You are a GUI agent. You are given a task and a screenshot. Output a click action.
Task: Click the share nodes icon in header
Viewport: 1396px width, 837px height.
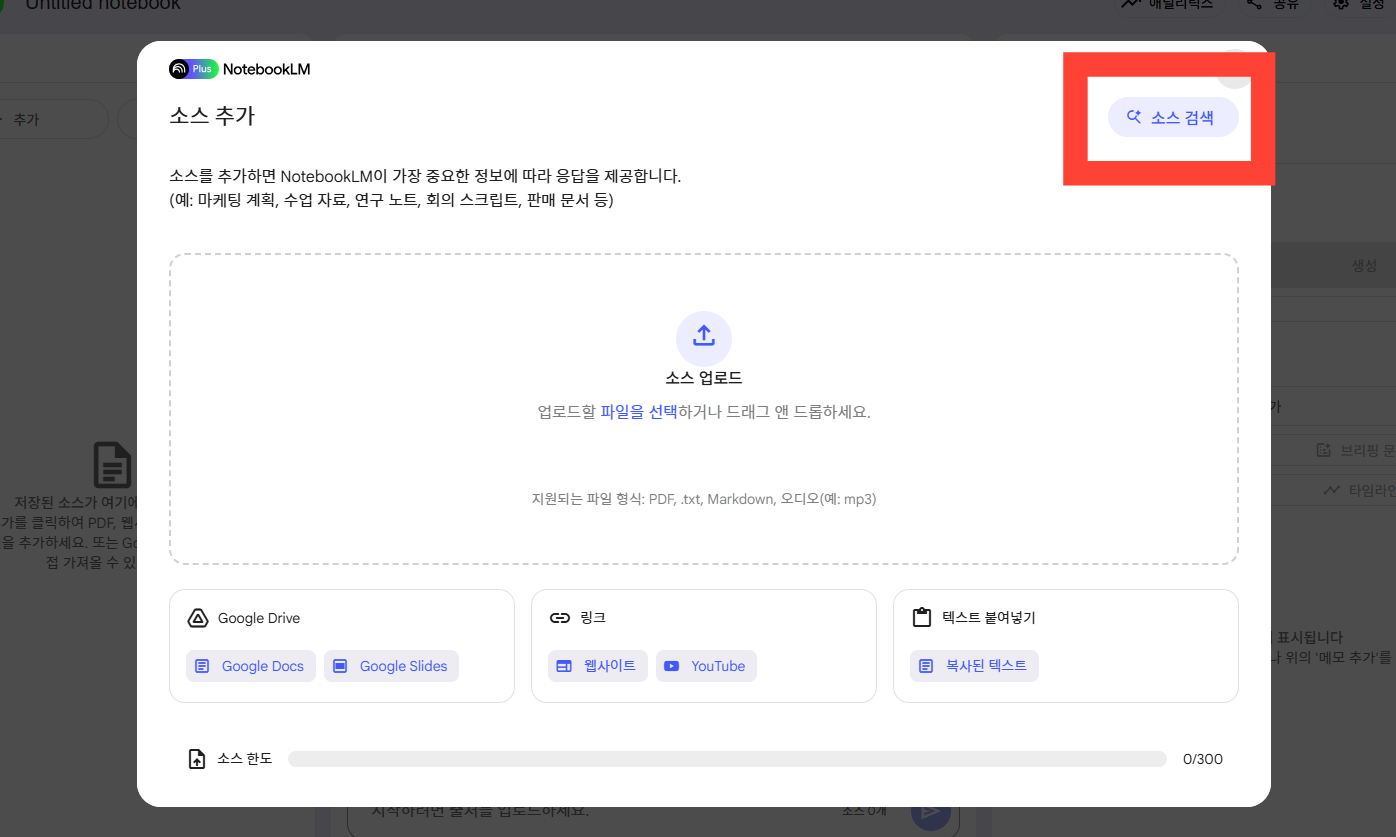point(1254,4)
